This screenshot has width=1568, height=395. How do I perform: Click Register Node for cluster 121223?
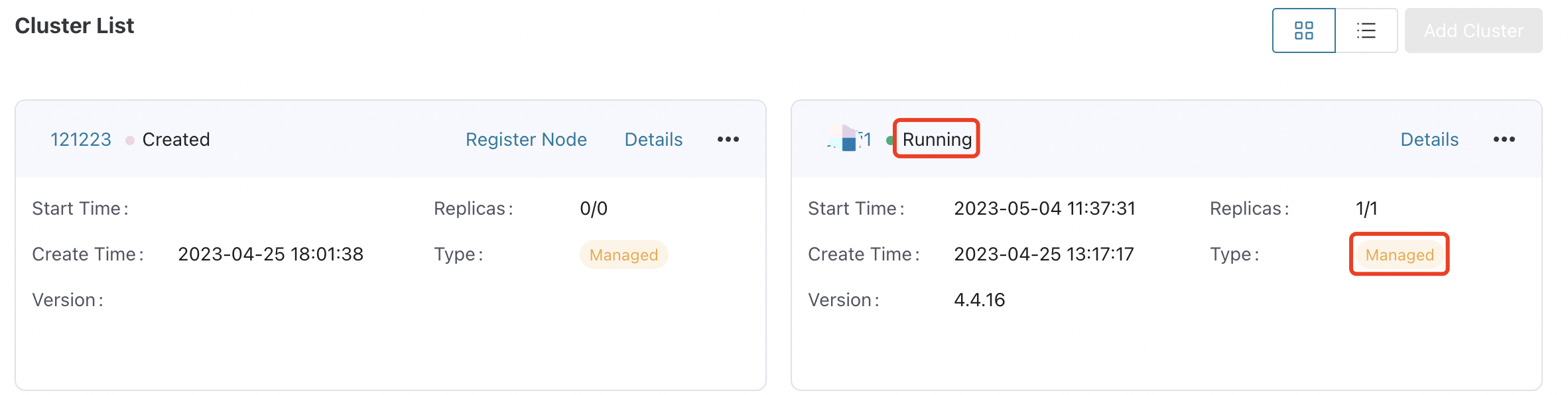point(526,139)
